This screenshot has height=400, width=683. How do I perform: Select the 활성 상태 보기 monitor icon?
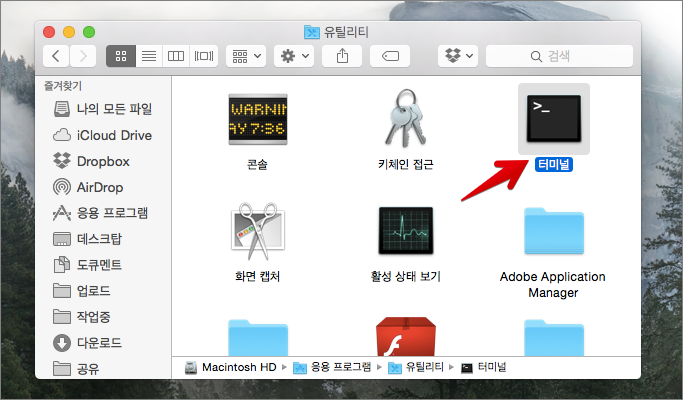coord(406,231)
